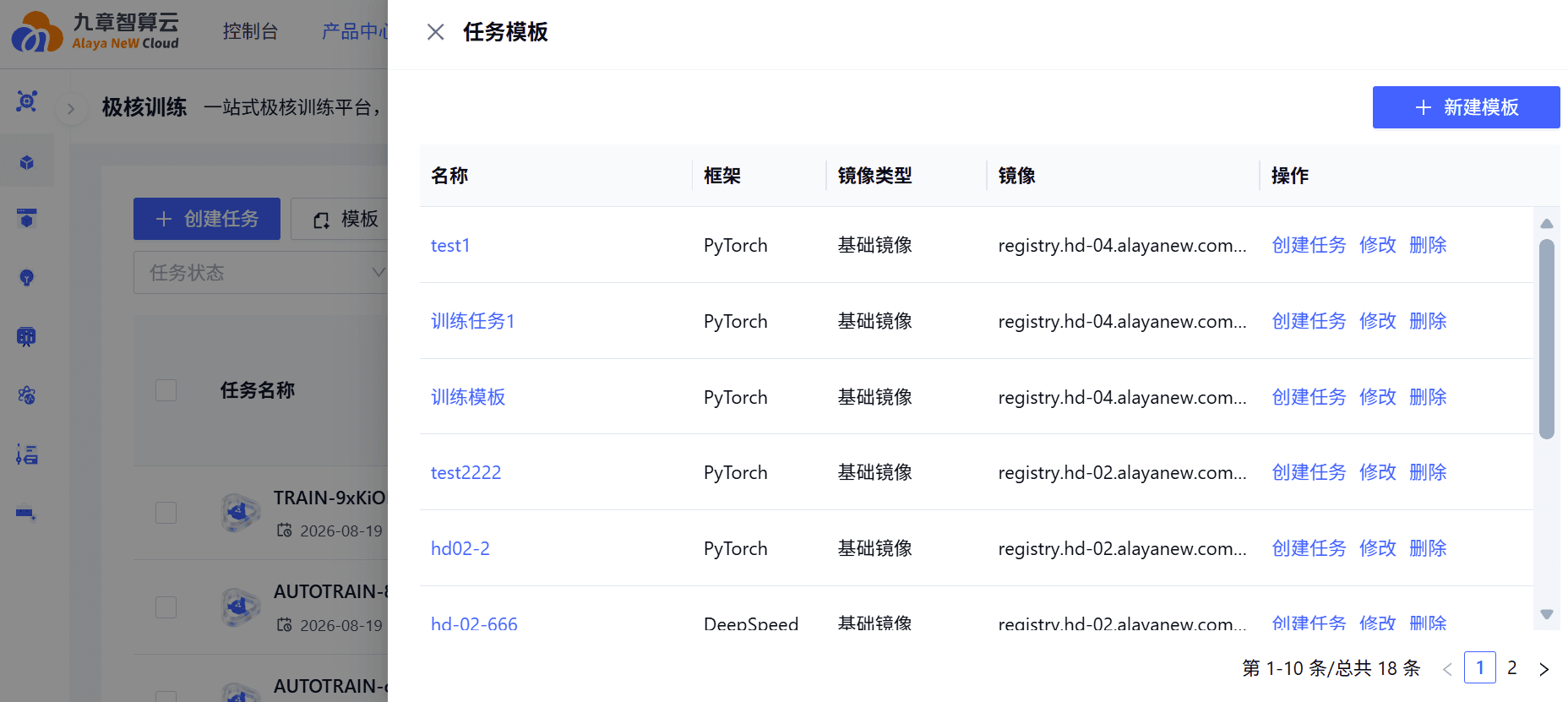Open the test2222 template link
This screenshot has height=702, width=1568.
[466, 473]
